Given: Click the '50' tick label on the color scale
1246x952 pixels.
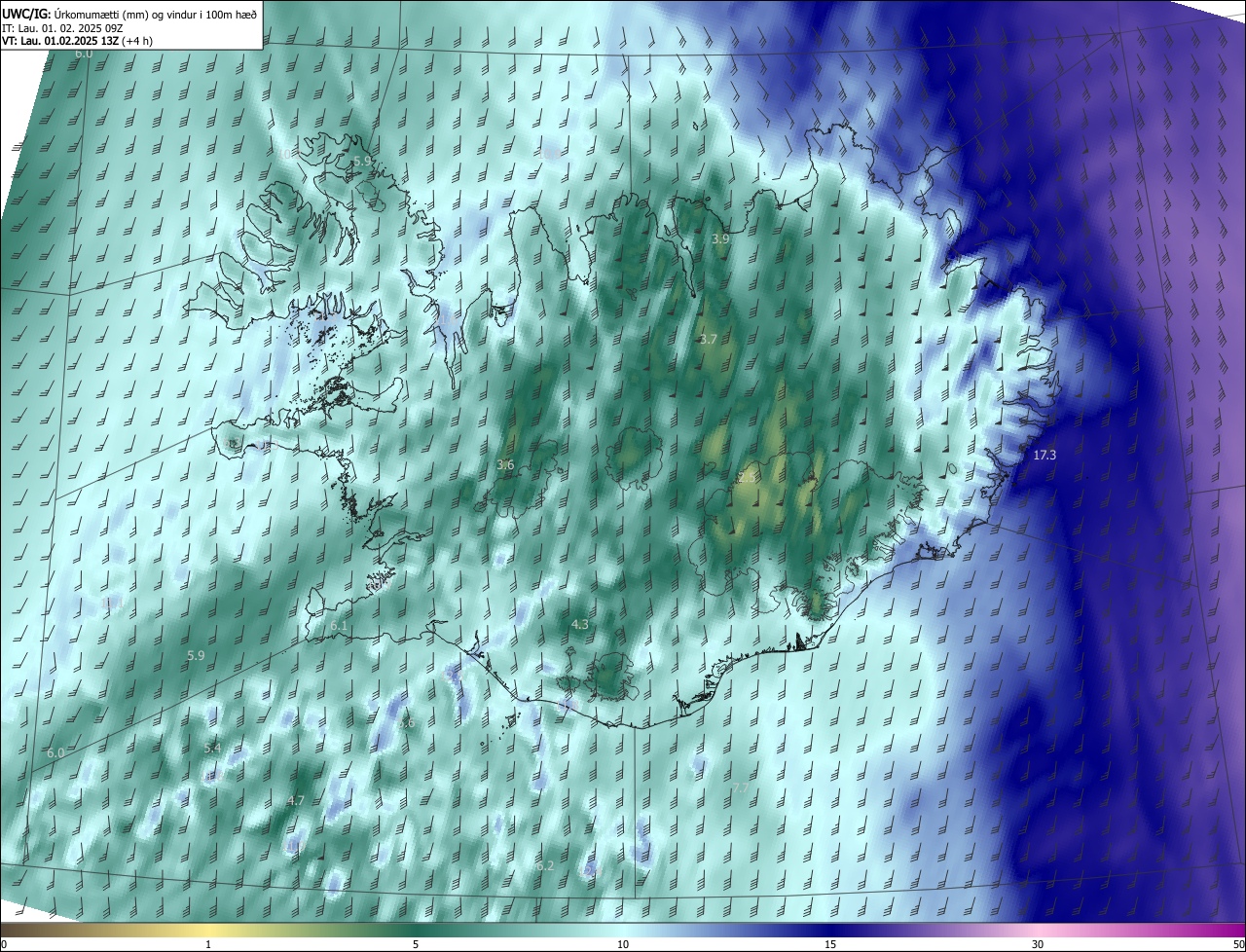Looking at the screenshot, I should coord(1238,944).
